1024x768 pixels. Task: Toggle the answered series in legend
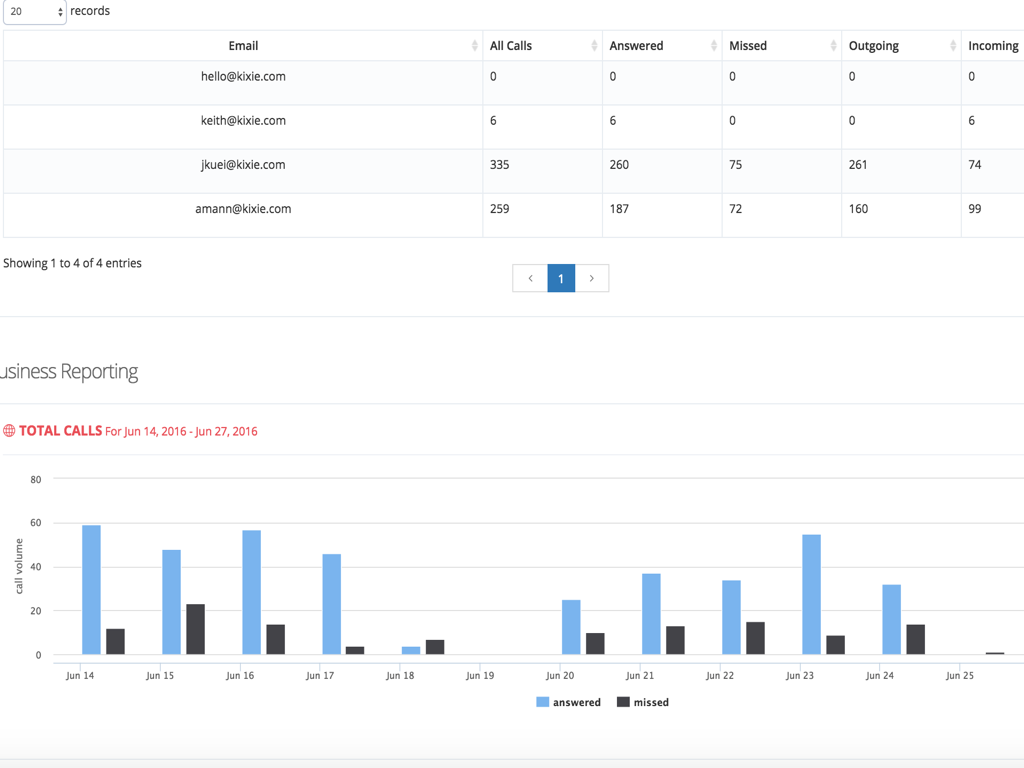[x=576, y=702]
